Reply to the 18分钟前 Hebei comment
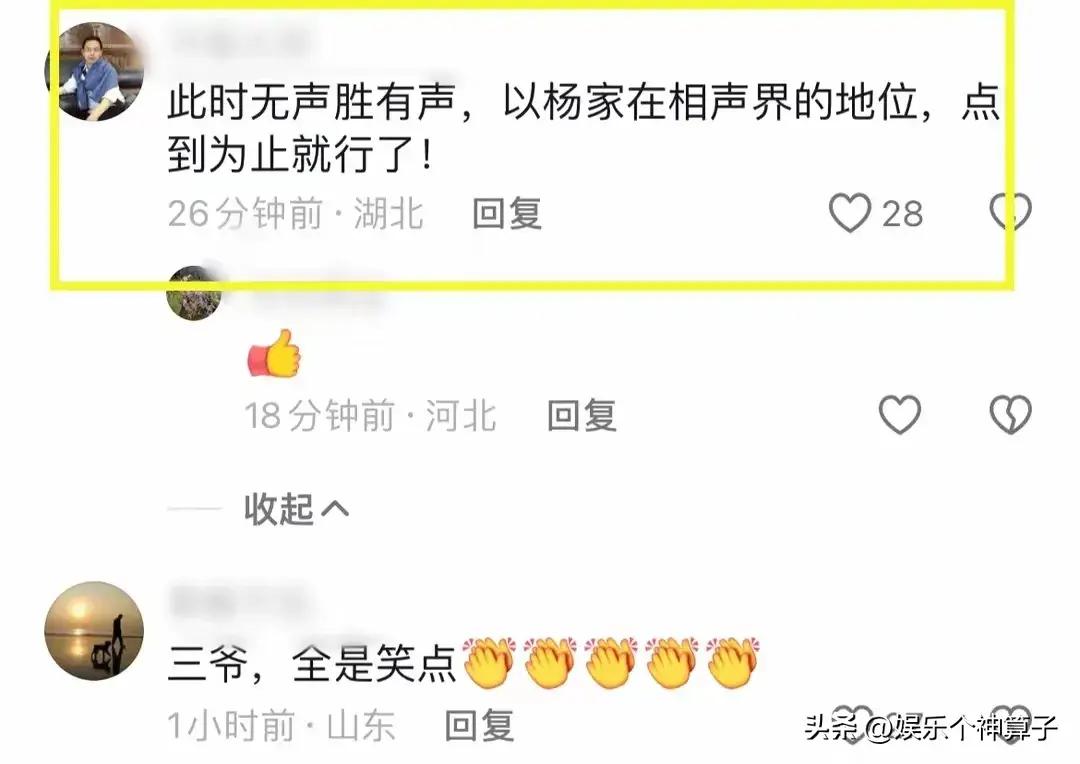 click(x=582, y=416)
